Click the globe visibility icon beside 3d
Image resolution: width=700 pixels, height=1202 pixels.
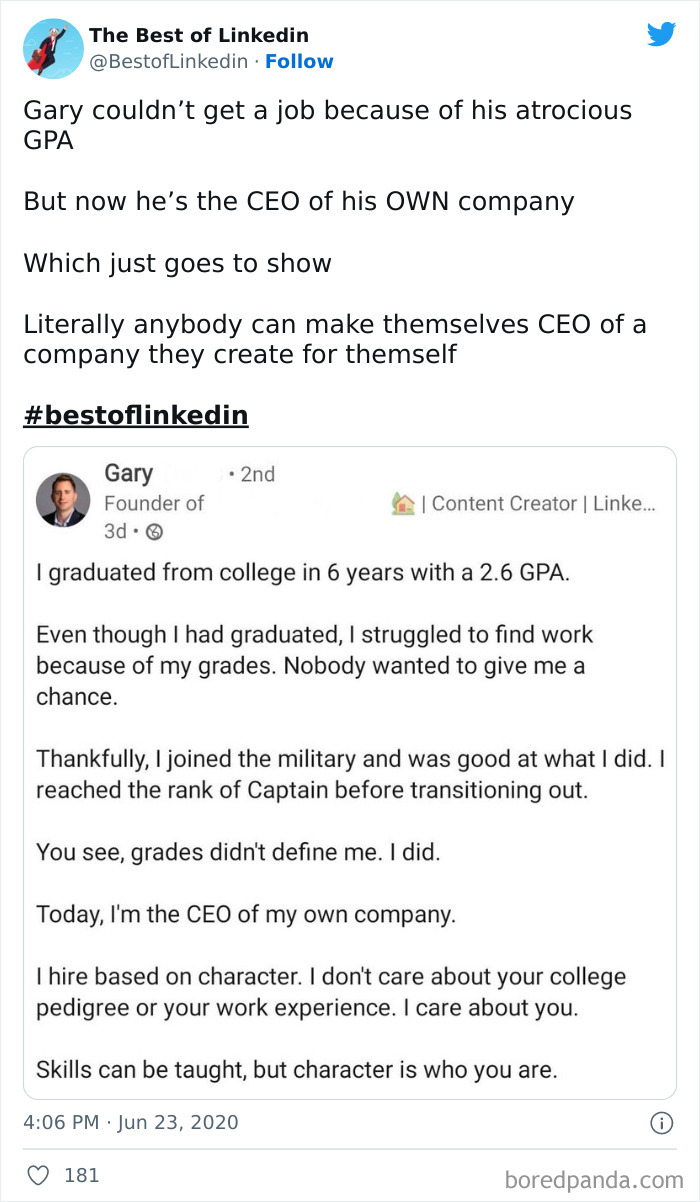click(154, 533)
